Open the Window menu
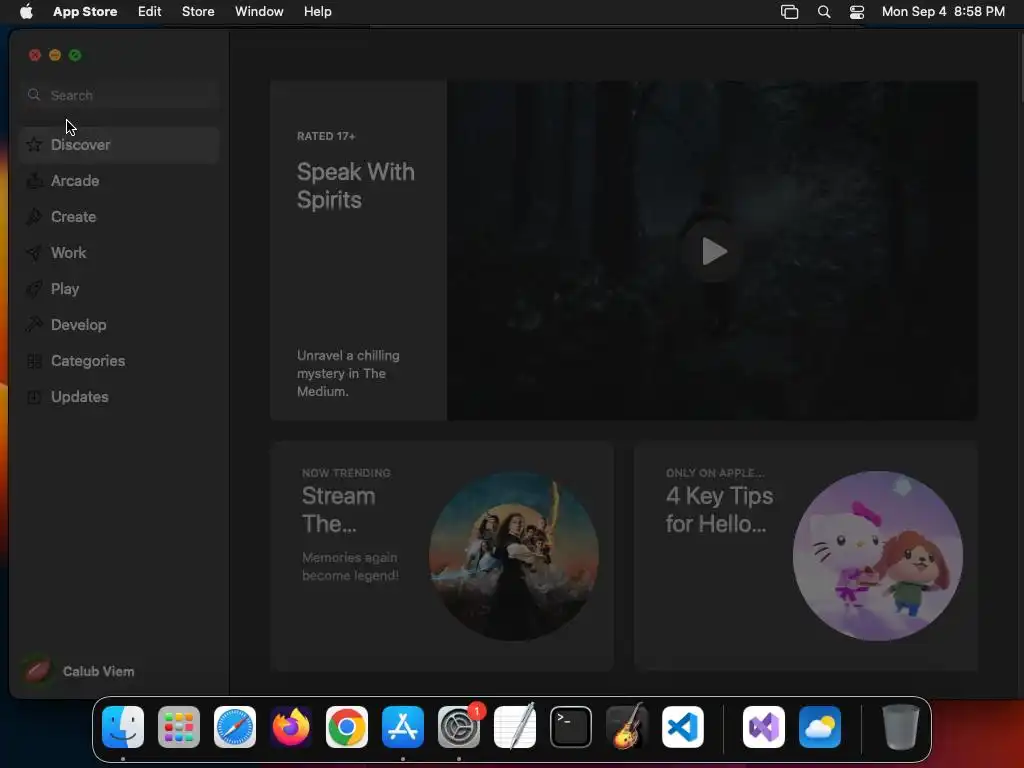Viewport: 1024px width, 768px height. point(259,12)
